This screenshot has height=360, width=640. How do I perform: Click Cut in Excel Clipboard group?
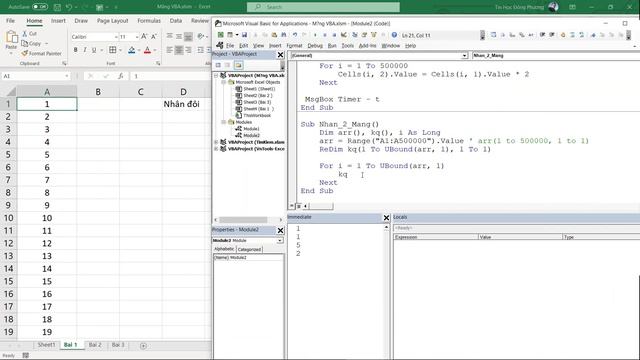point(29,34)
